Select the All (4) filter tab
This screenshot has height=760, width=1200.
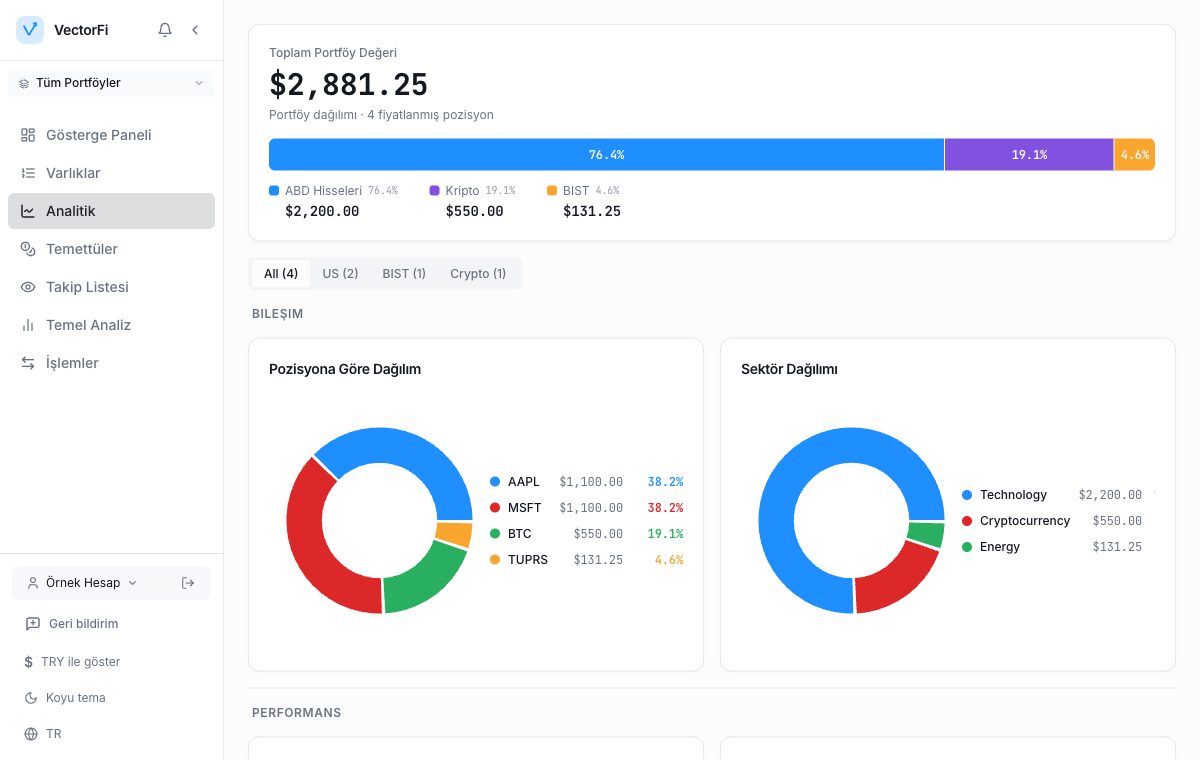[x=281, y=274]
